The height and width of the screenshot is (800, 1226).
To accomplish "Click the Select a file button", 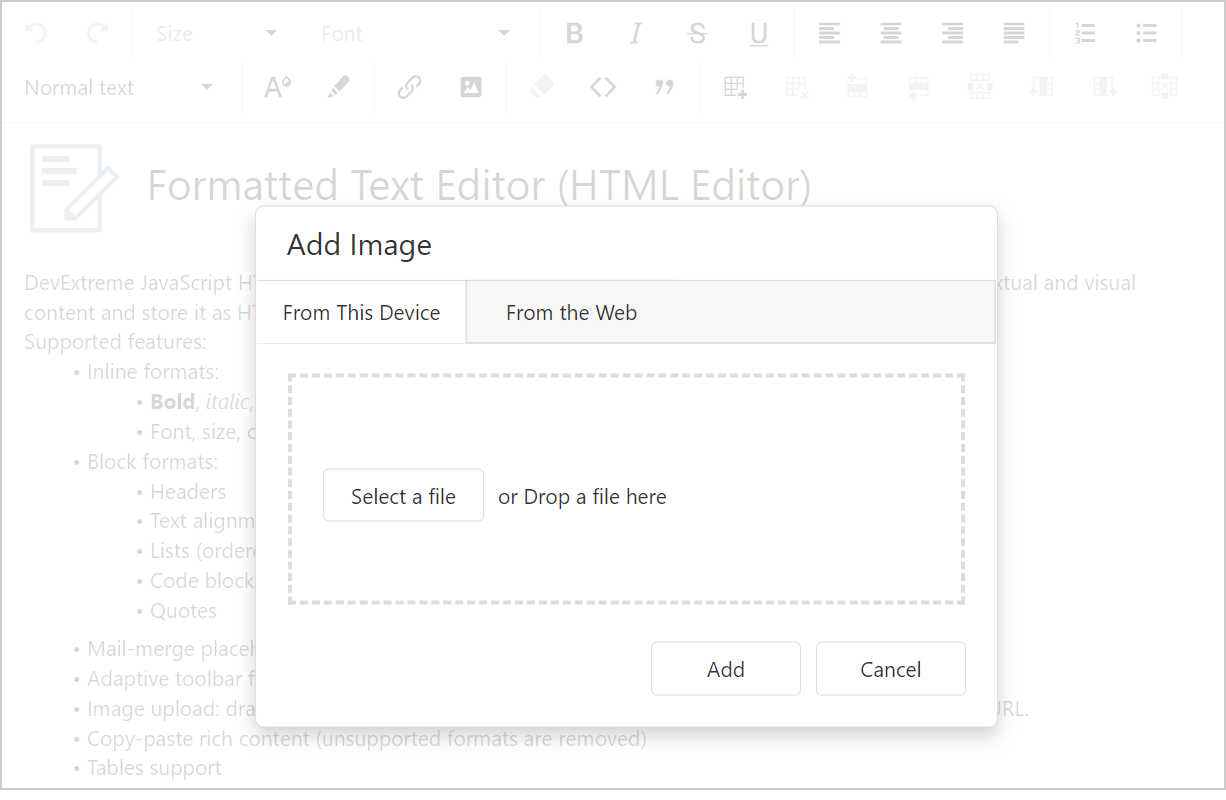I will pos(403,496).
